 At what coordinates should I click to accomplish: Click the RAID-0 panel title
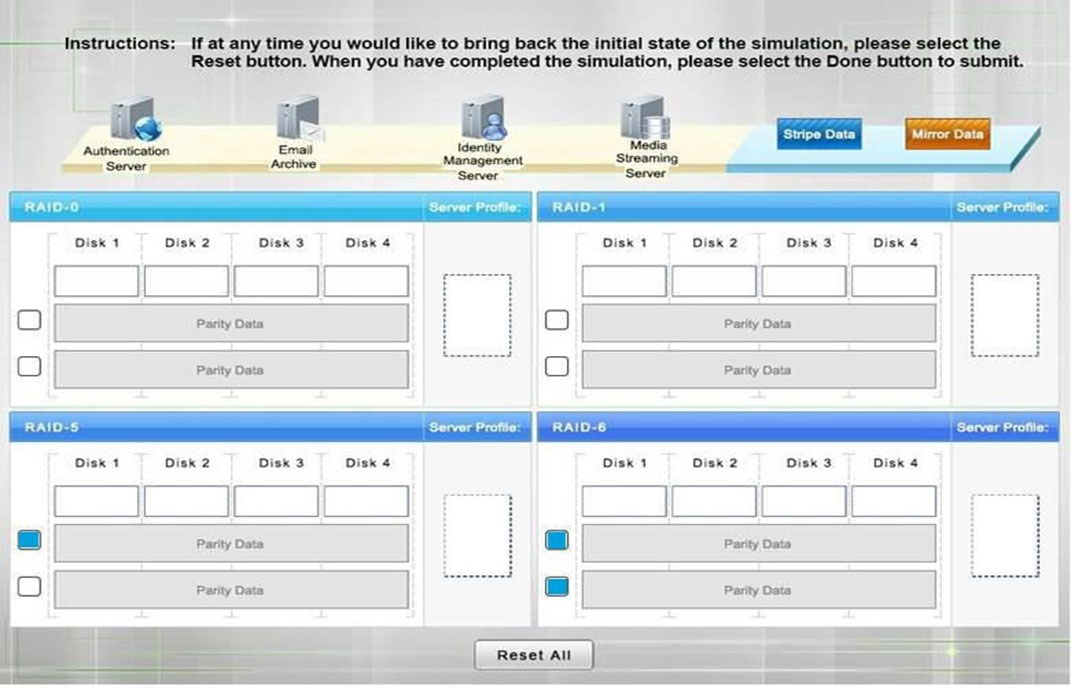[51, 207]
